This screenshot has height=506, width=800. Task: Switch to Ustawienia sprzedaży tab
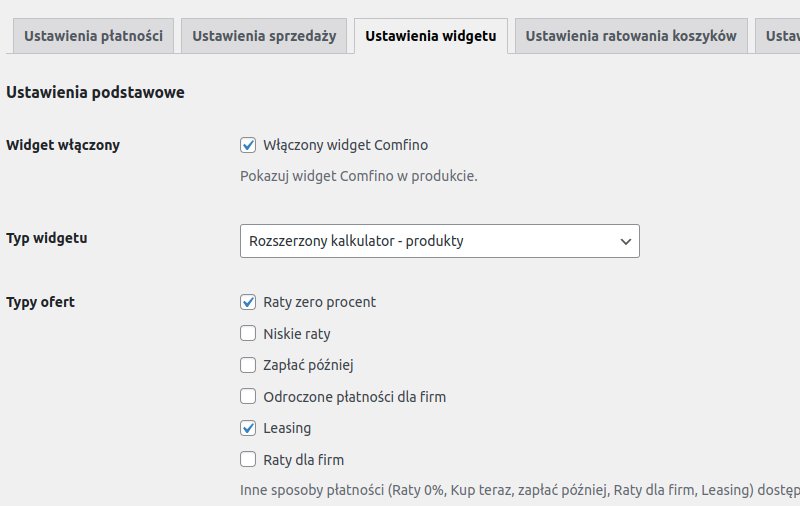264,36
